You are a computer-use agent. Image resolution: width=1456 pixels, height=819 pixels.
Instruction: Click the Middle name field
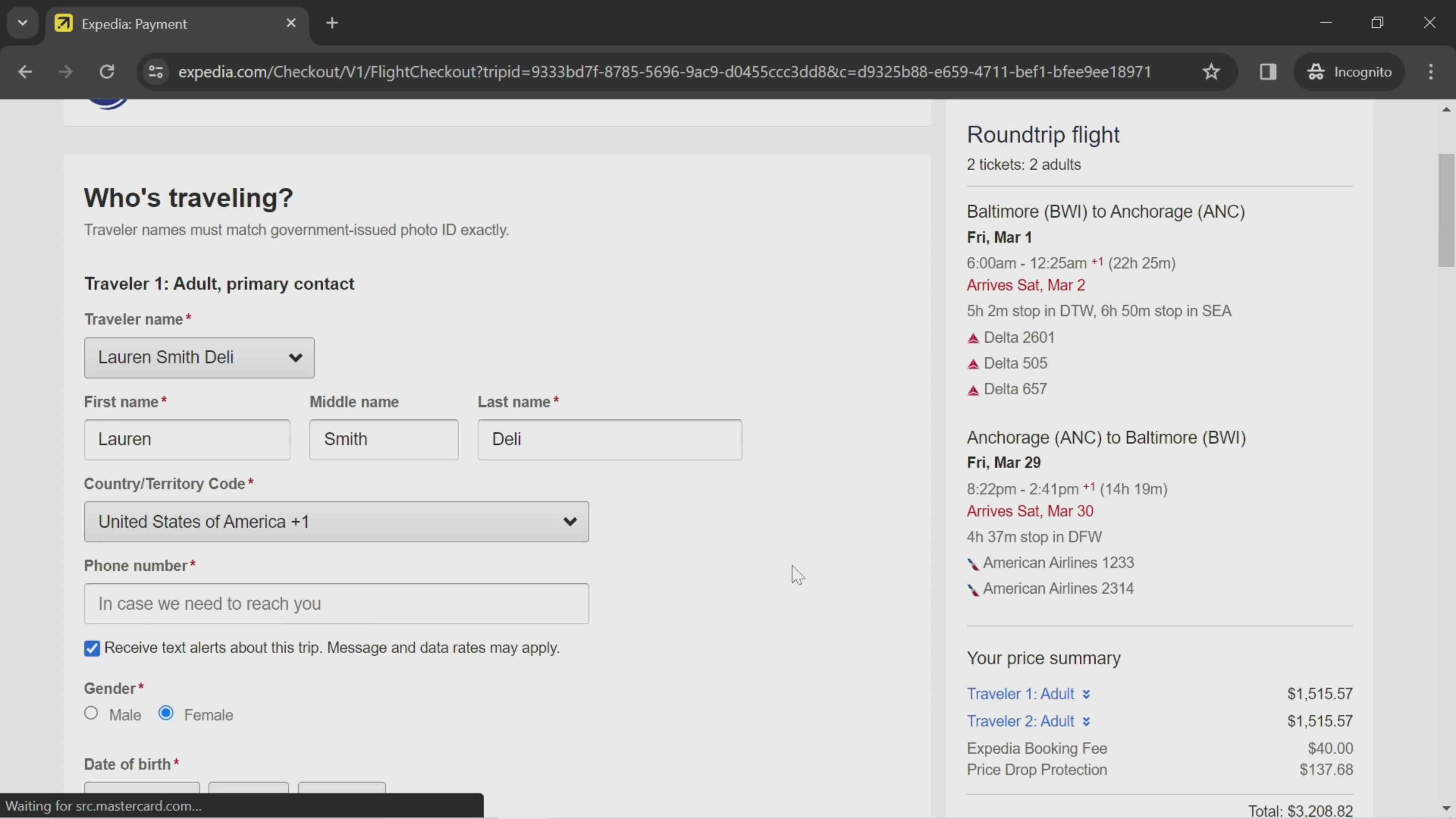(x=384, y=440)
